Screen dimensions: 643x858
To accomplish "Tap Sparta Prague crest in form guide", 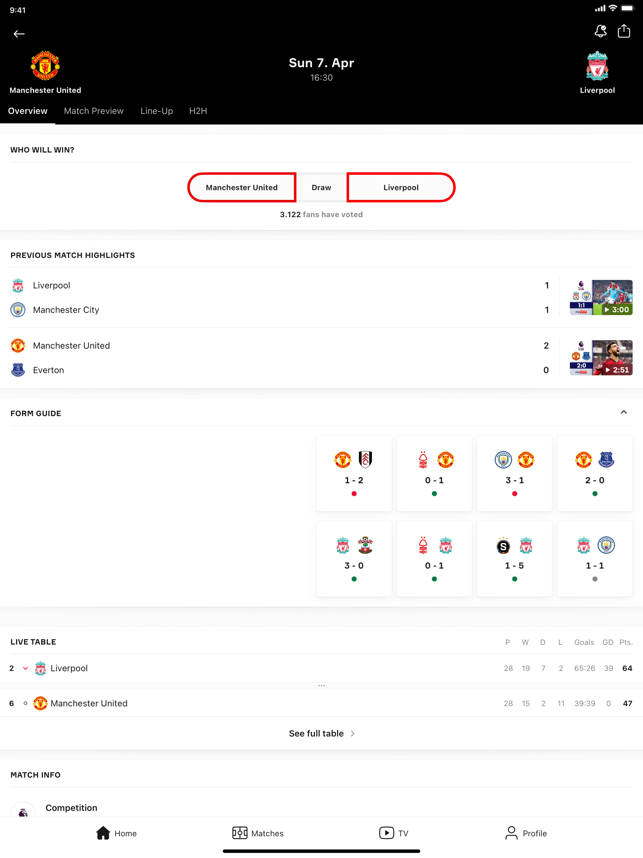I will pyautogui.click(x=503, y=546).
